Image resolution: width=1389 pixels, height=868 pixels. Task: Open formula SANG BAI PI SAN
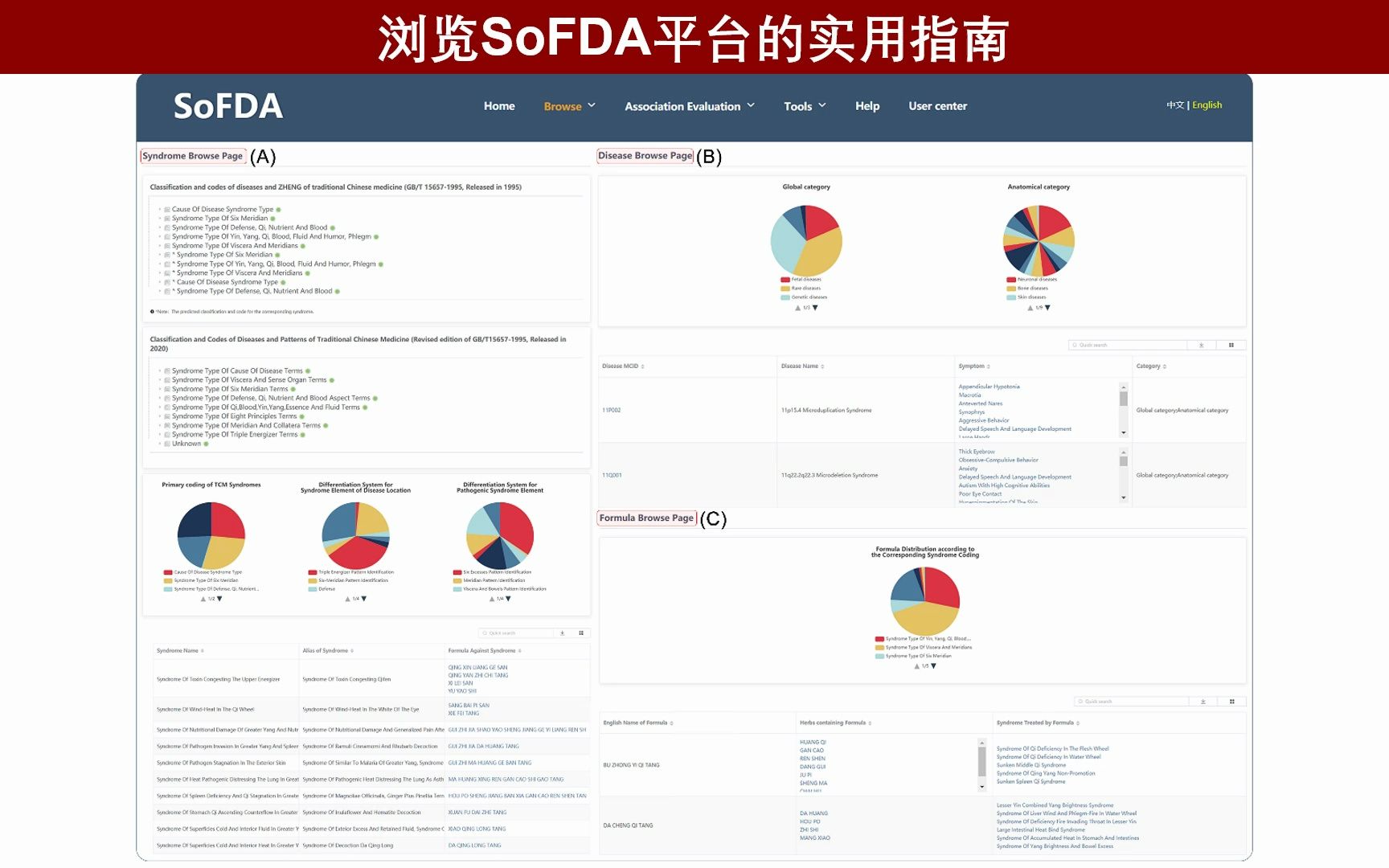(469, 706)
